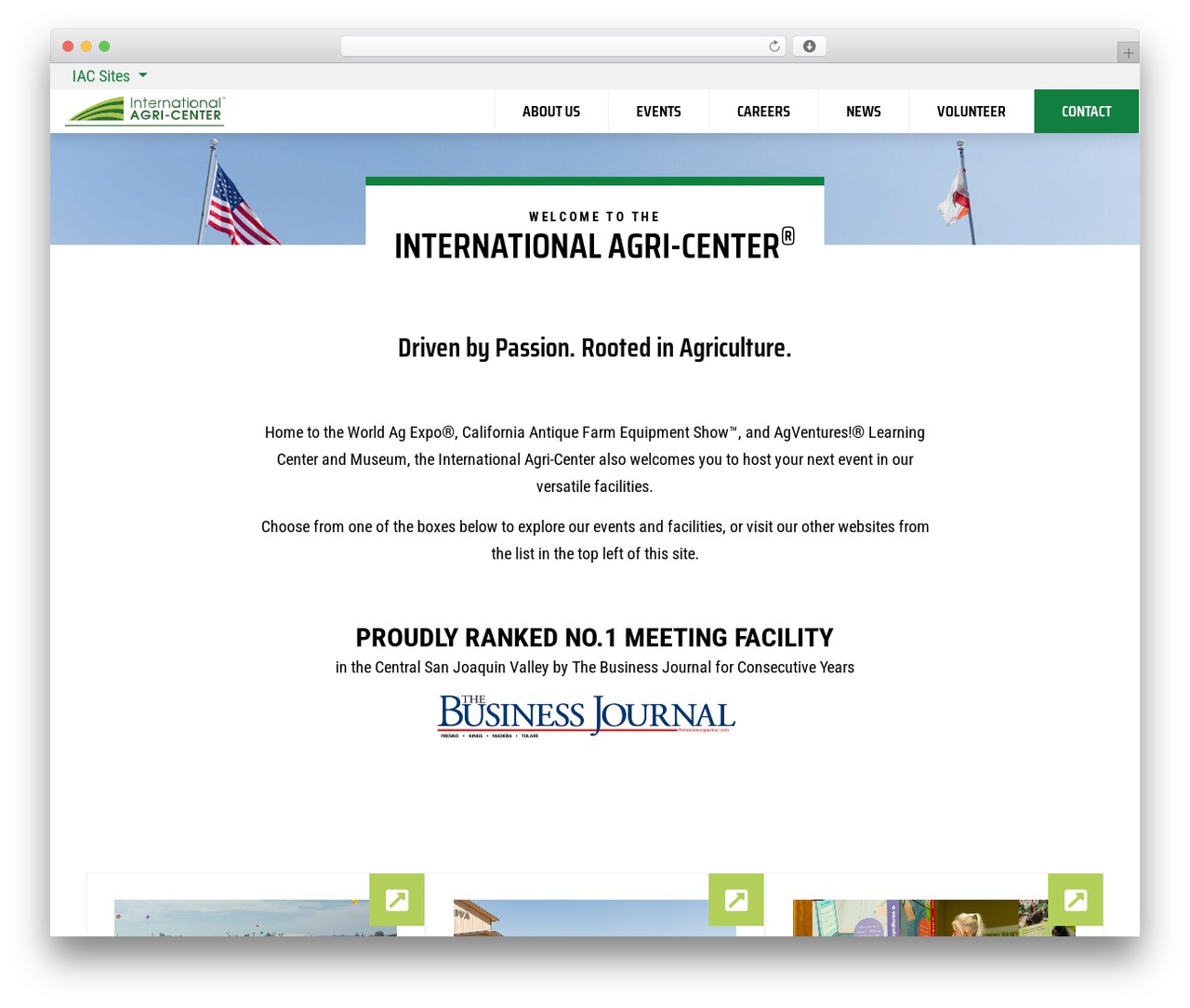Image resolution: width=1190 pixels, height=1008 pixels.
Task: Click 'PROUDLY RANKED NO.1 MEETING FACILITY' heading
Action: click(x=595, y=638)
